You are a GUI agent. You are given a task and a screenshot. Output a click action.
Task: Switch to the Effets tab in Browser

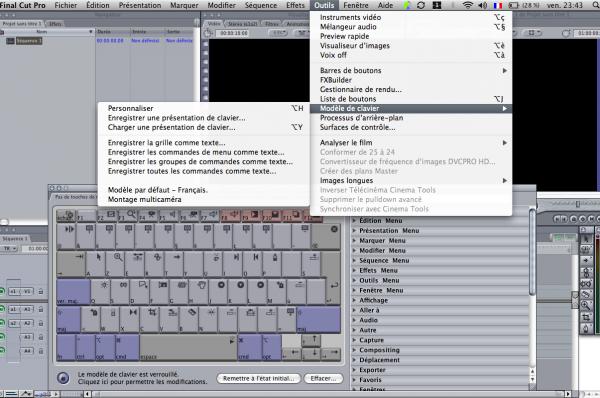click(x=55, y=24)
